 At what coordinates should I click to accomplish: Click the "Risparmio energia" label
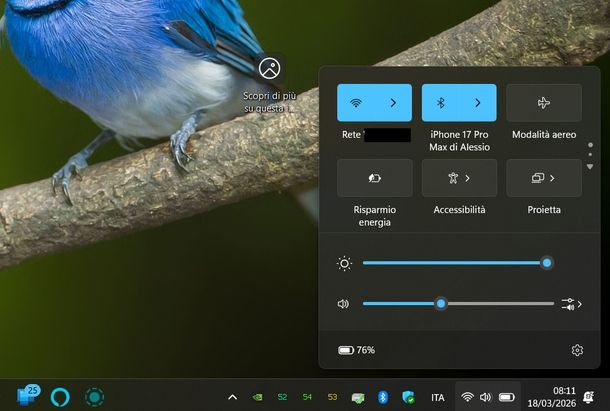click(375, 216)
